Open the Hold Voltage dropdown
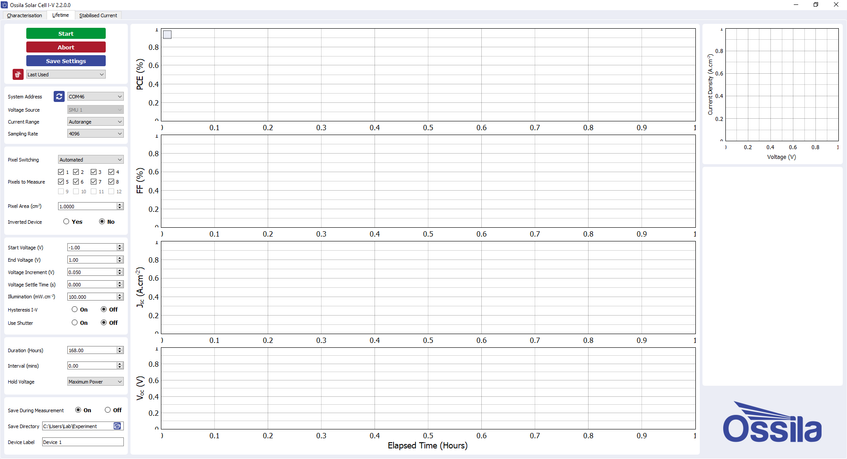847x459 pixels. [95, 382]
